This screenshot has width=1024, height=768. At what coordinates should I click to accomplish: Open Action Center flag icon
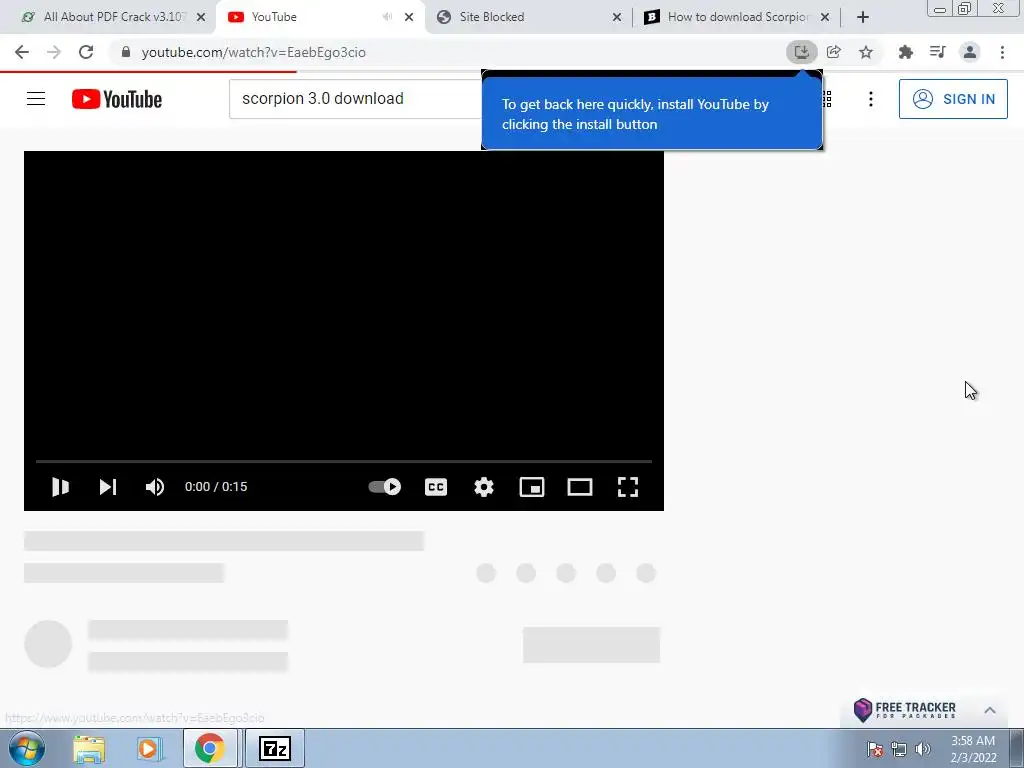[x=875, y=750]
